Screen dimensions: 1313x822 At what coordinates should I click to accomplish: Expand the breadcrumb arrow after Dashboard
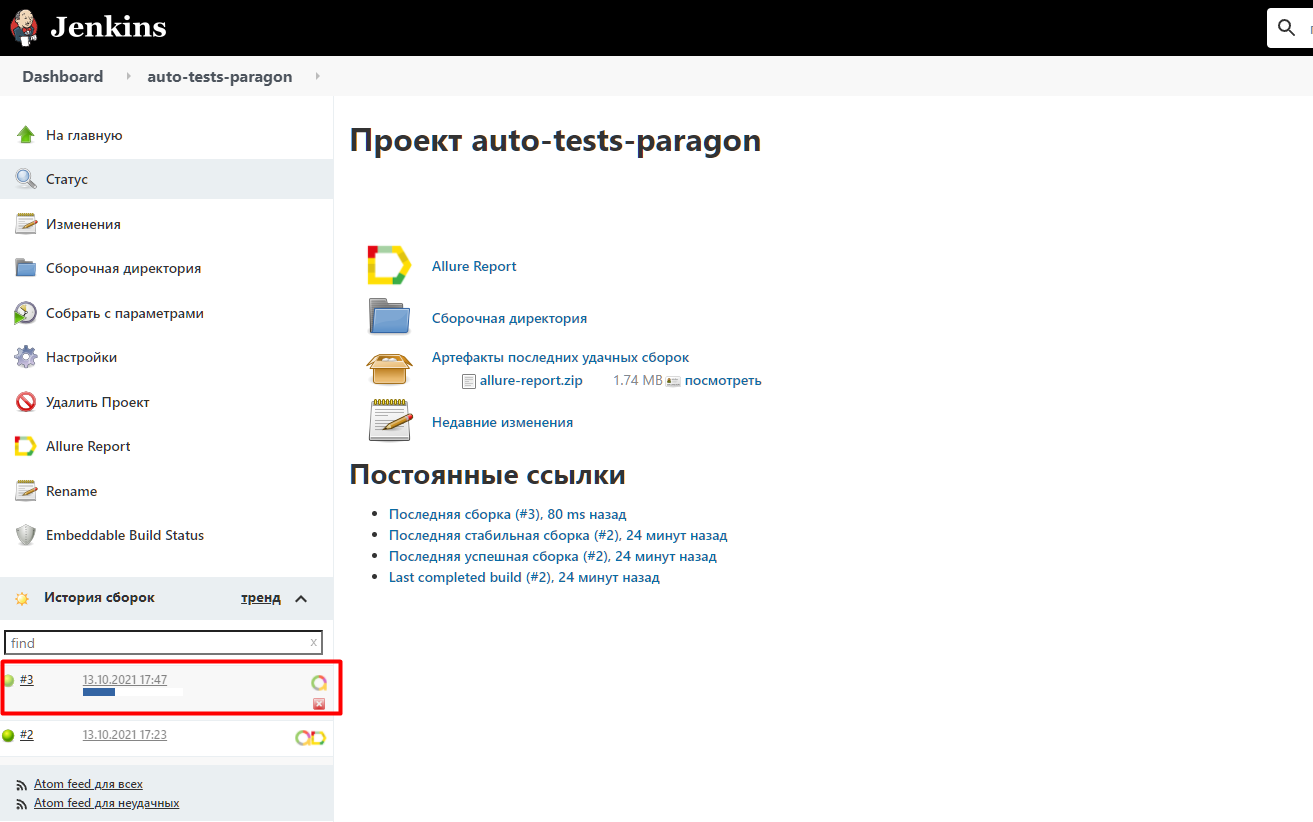click(x=128, y=77)
